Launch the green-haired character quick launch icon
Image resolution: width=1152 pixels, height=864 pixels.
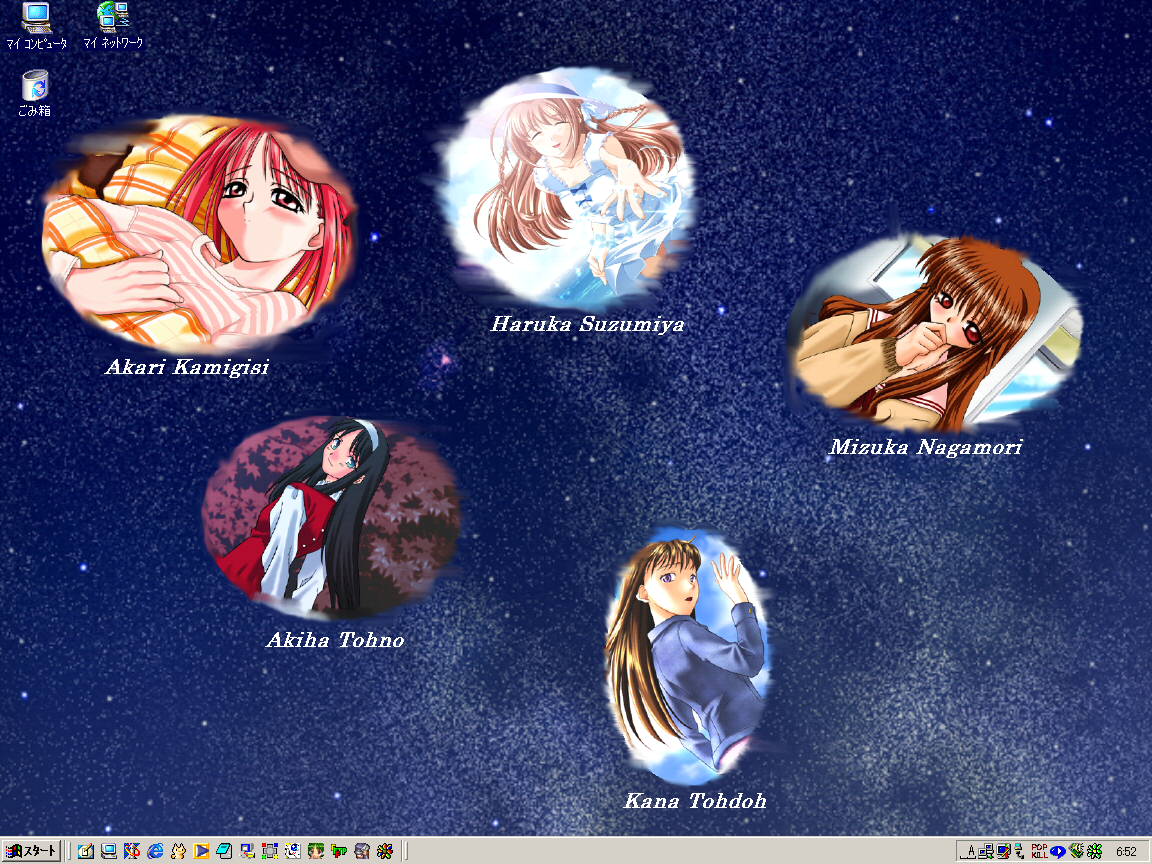316,851
